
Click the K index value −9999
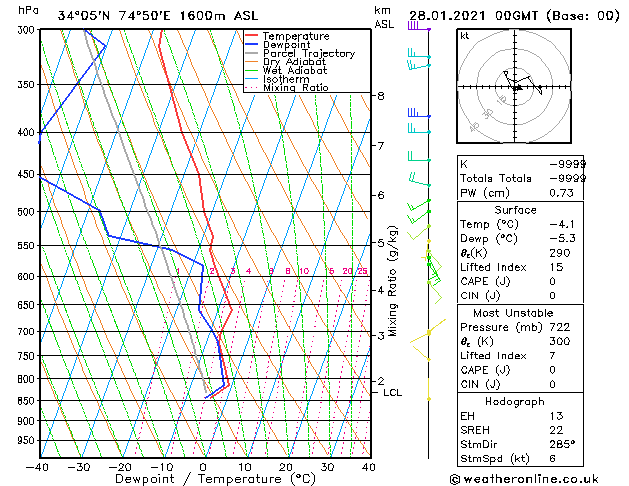coord(567,164)
